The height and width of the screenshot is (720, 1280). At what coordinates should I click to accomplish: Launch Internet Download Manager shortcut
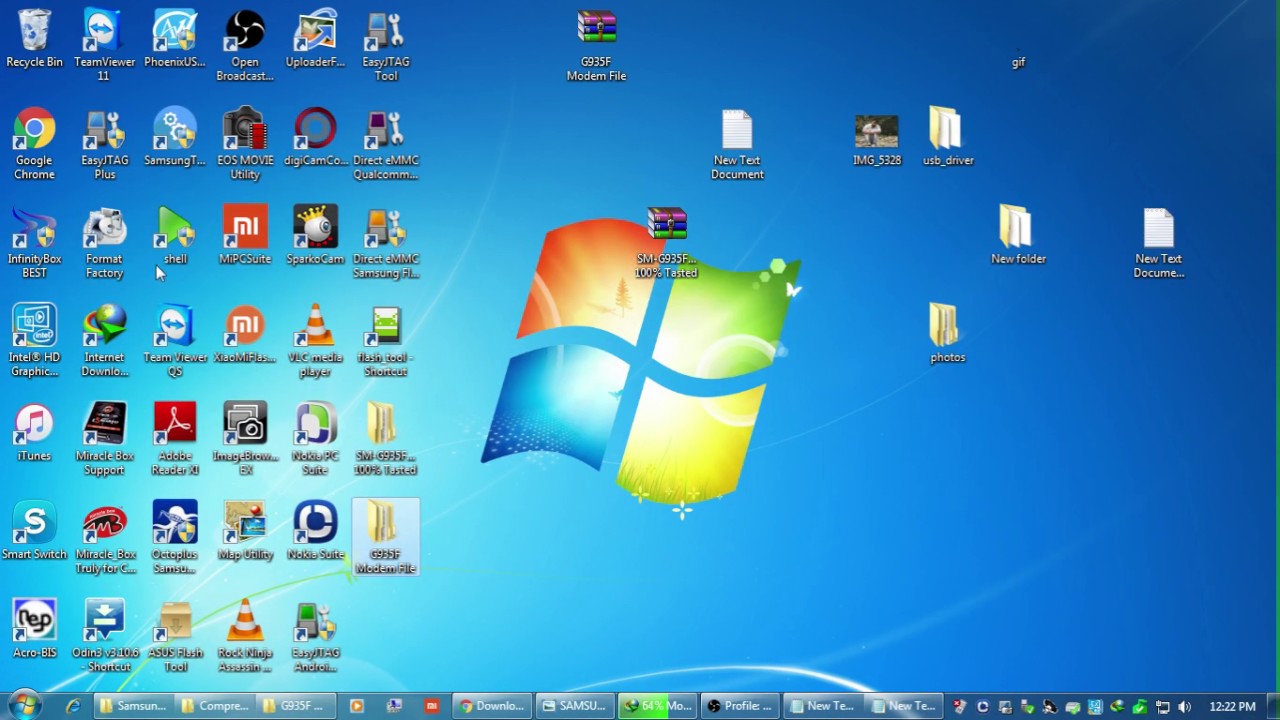pos(104,341)
